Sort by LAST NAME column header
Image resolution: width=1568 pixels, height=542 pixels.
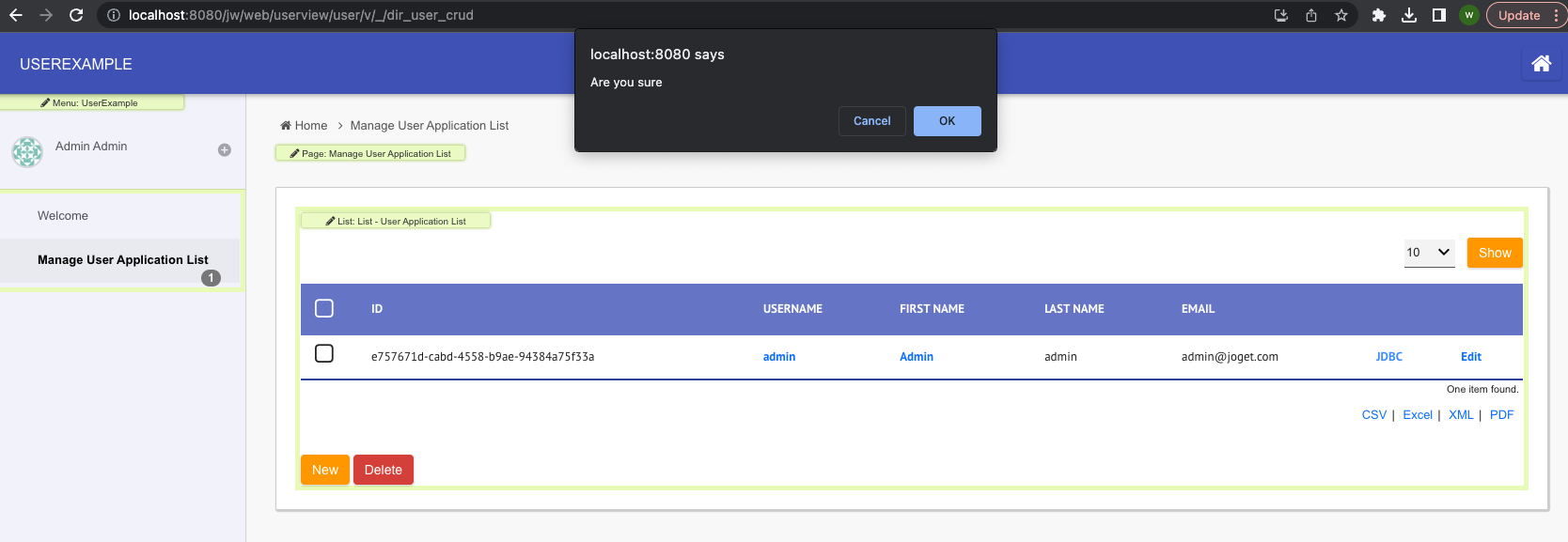[x=1074, y=309]
